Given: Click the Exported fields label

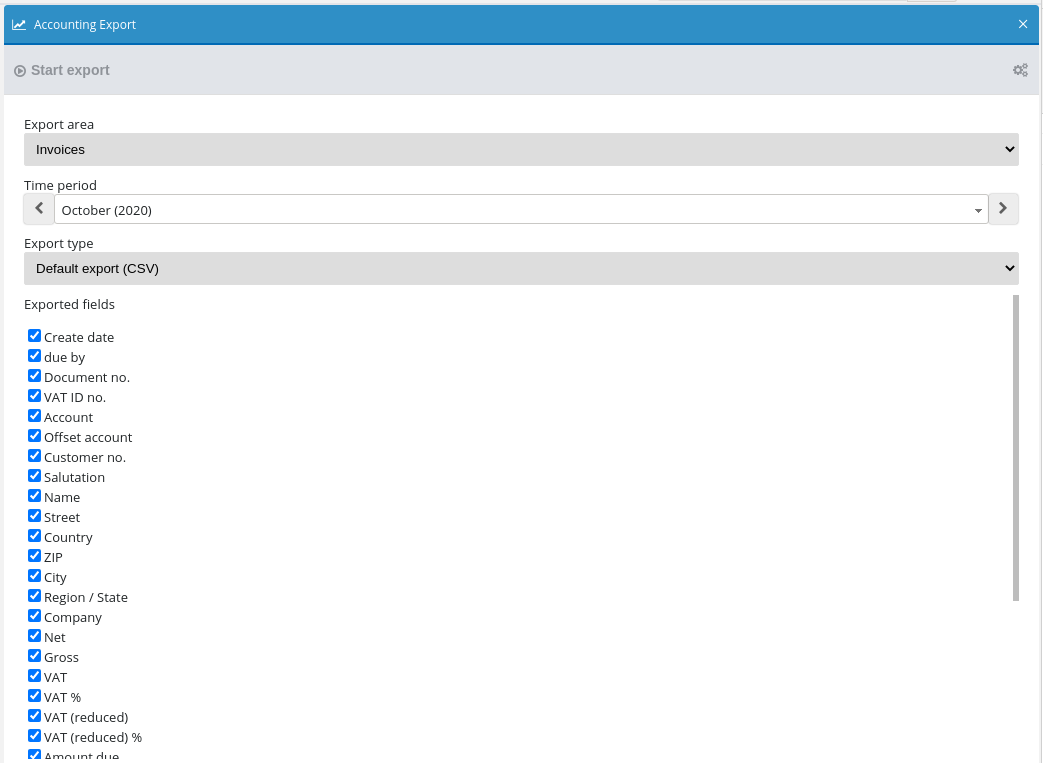Looking at the screenshot, I should click(x=69, y=305).
